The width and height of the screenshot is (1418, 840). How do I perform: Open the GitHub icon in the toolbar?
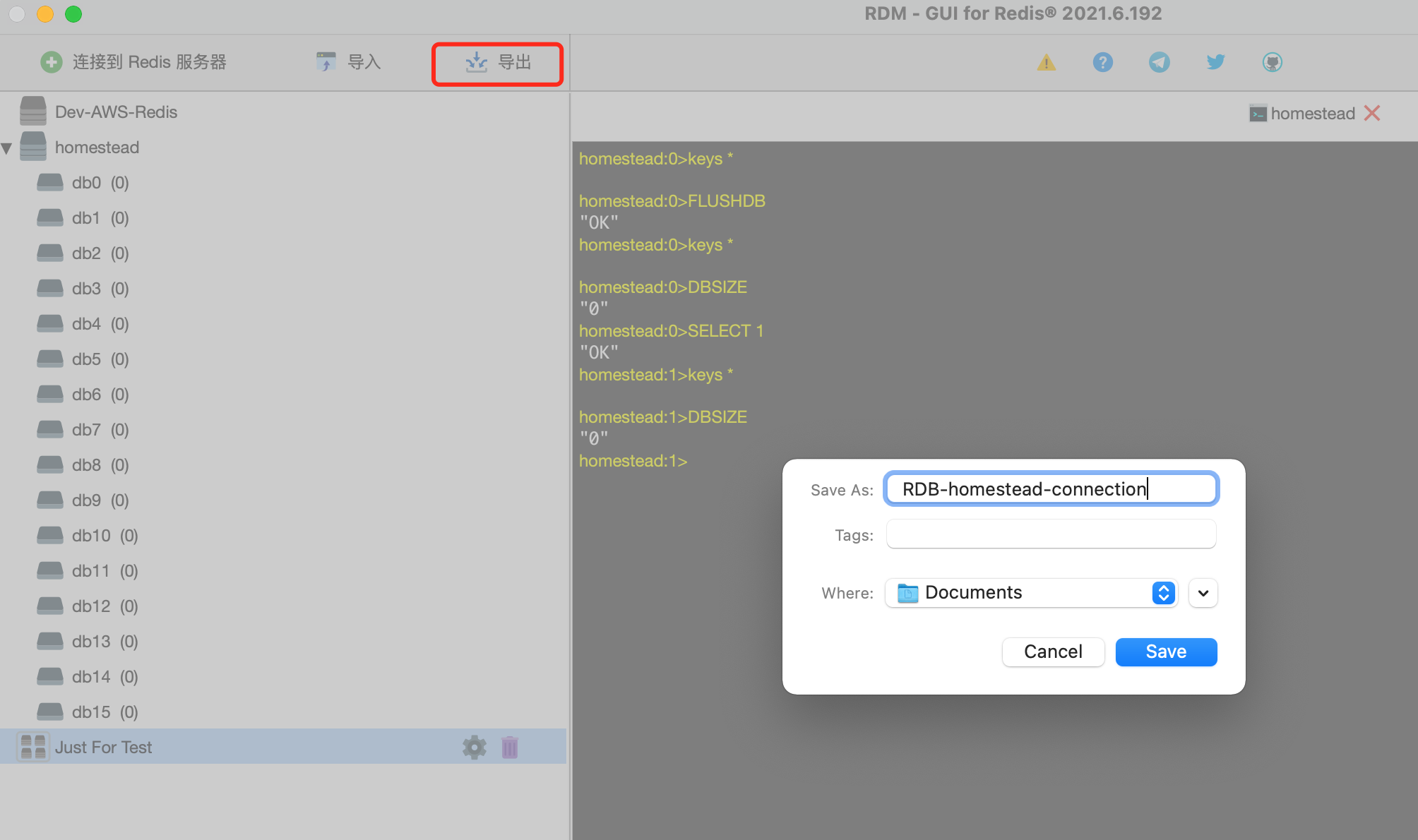(1272, 62)
